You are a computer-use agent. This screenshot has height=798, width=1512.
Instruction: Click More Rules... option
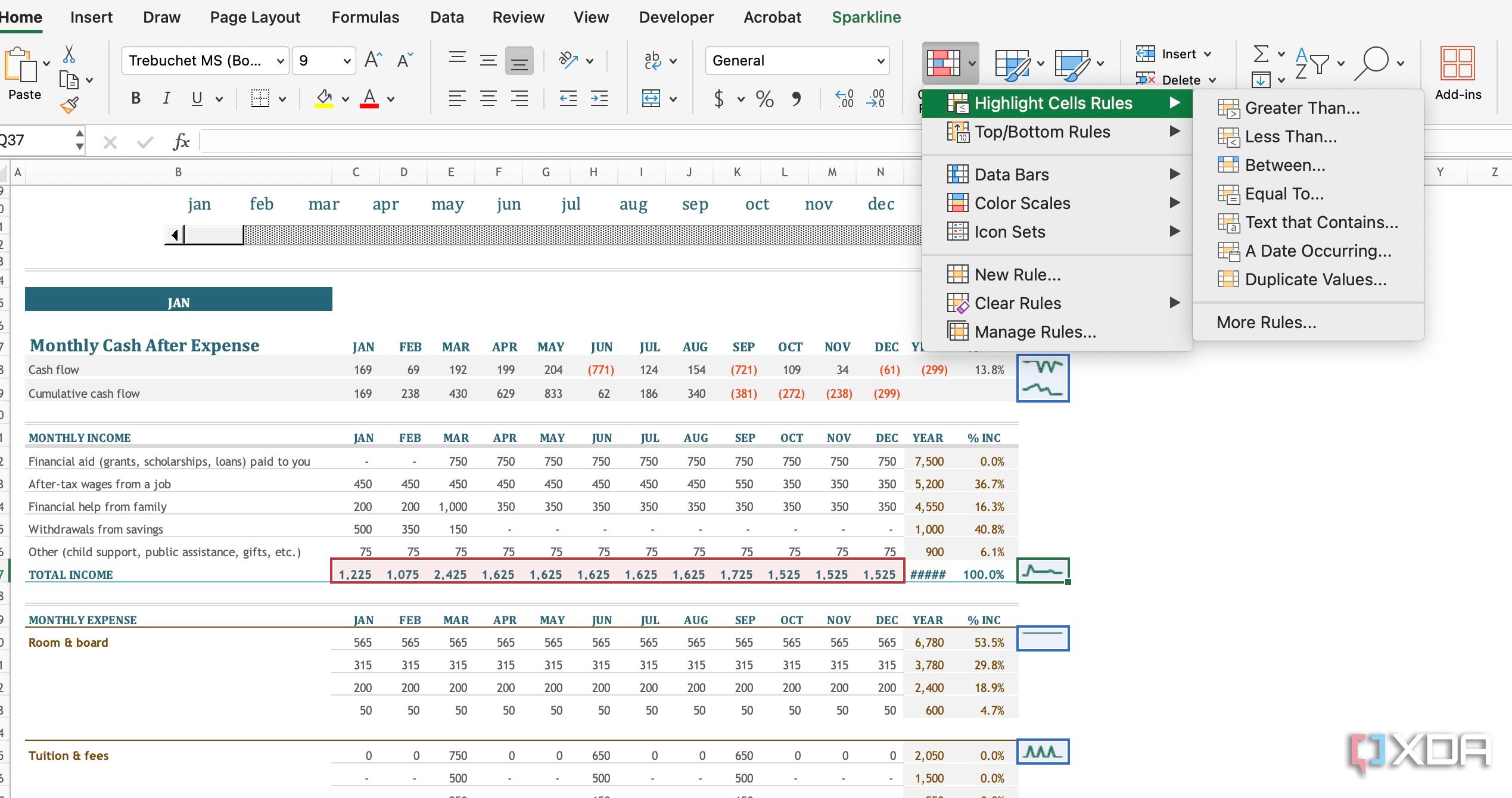tap(1308, 322)
